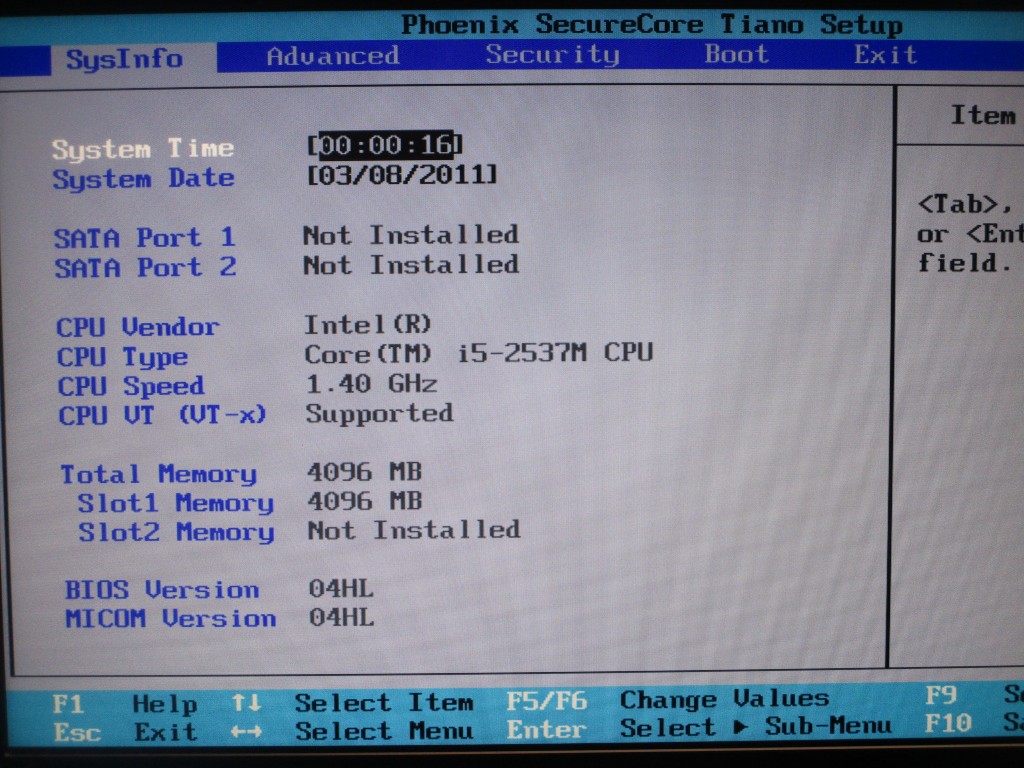
Task: Click the Slot1 Memory label
Action: click(176, 504)
